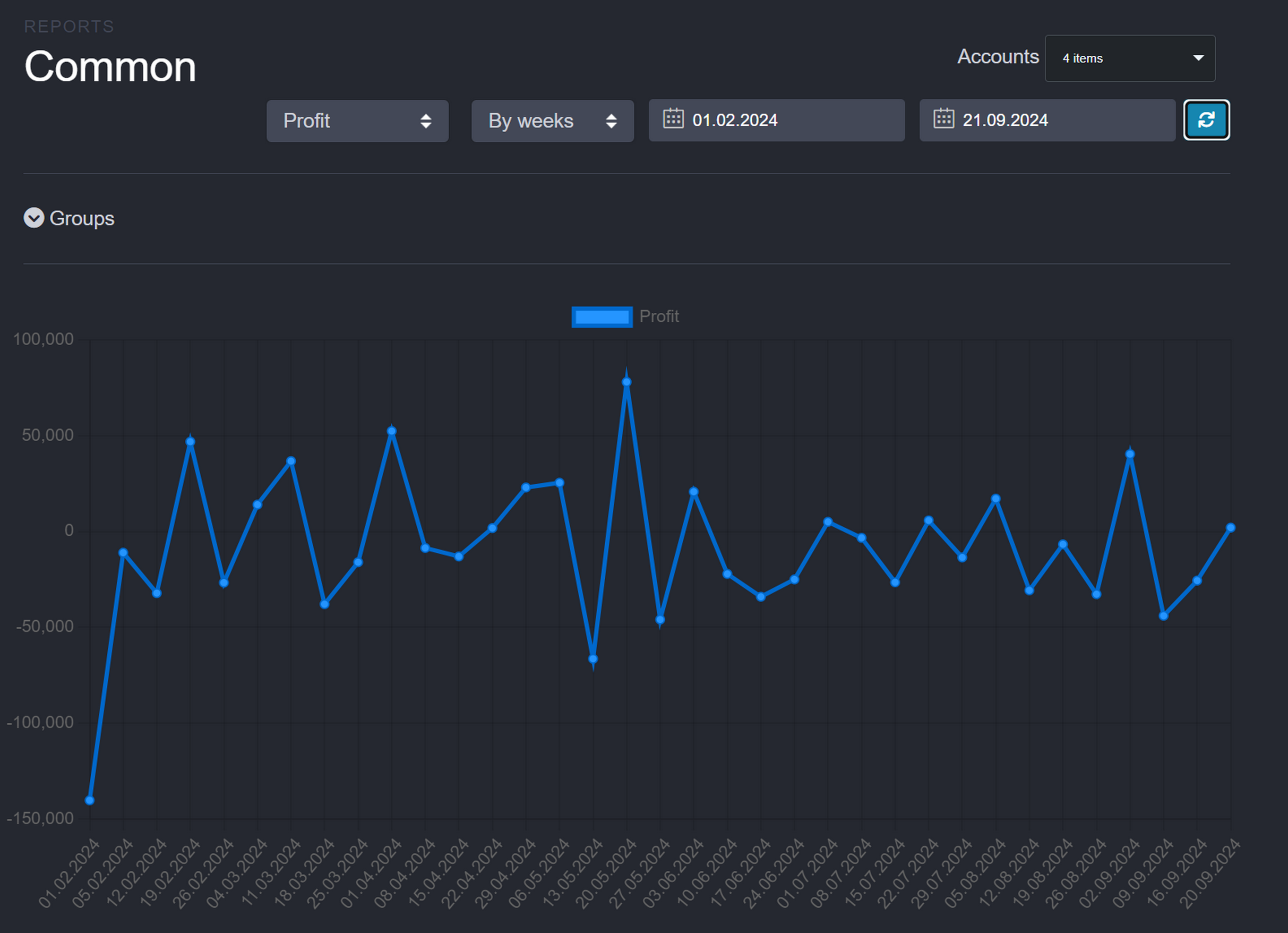This screenshot has height=933, width=1288.
Task: Click the lowest data point at 01.02.2024
Action: coord(90,801)
